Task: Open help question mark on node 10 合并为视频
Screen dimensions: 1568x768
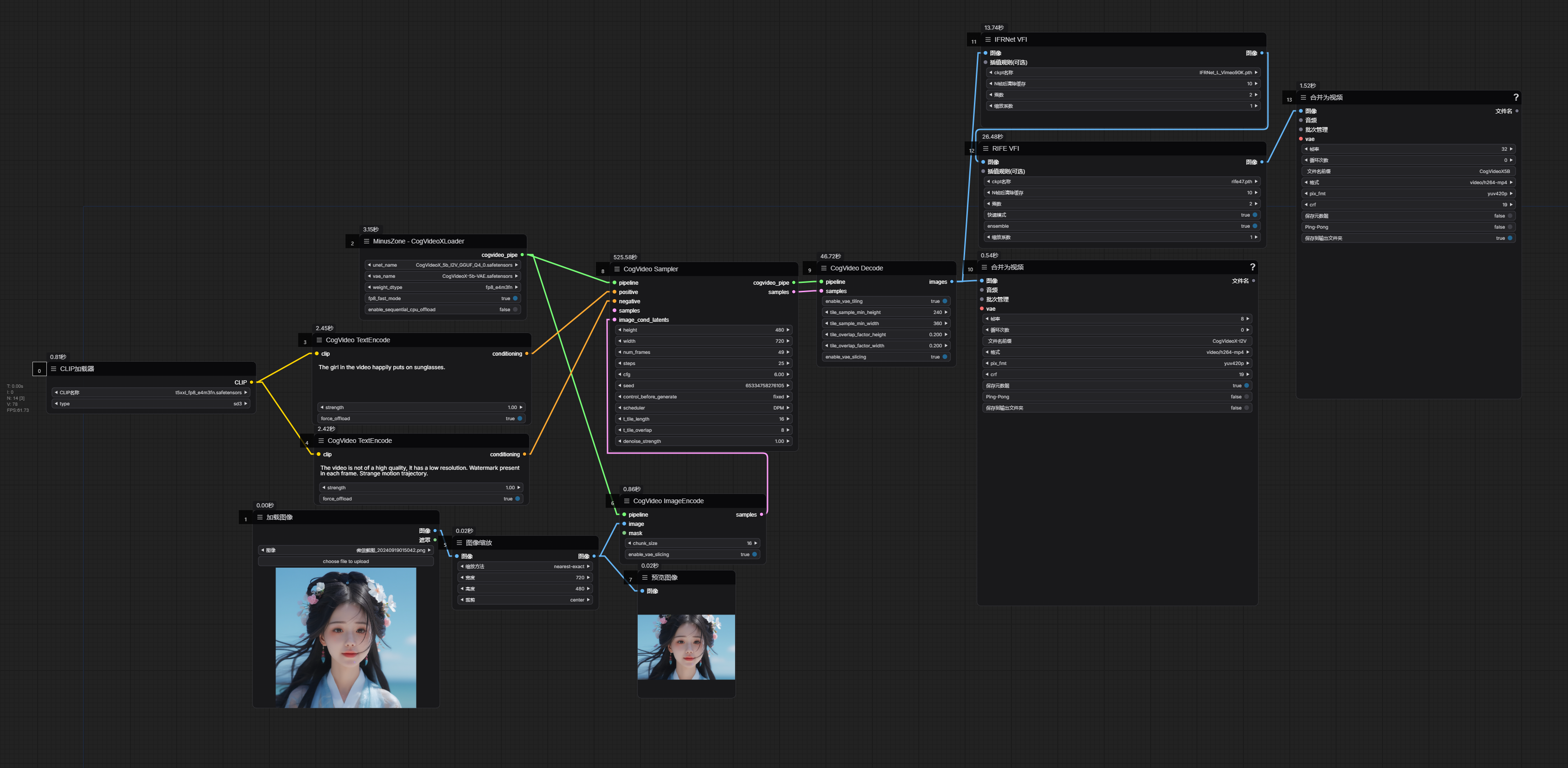Action: (1252, 267)
